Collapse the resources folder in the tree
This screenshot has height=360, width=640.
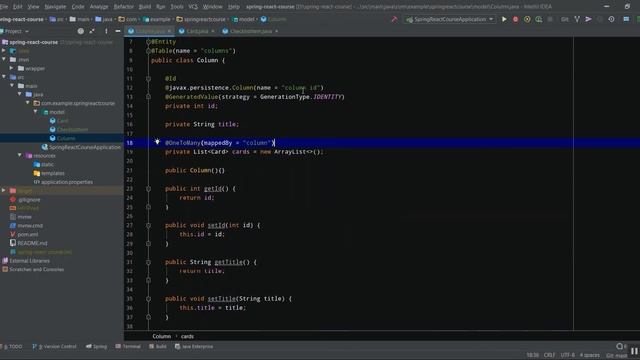click(x=20, y=156)
